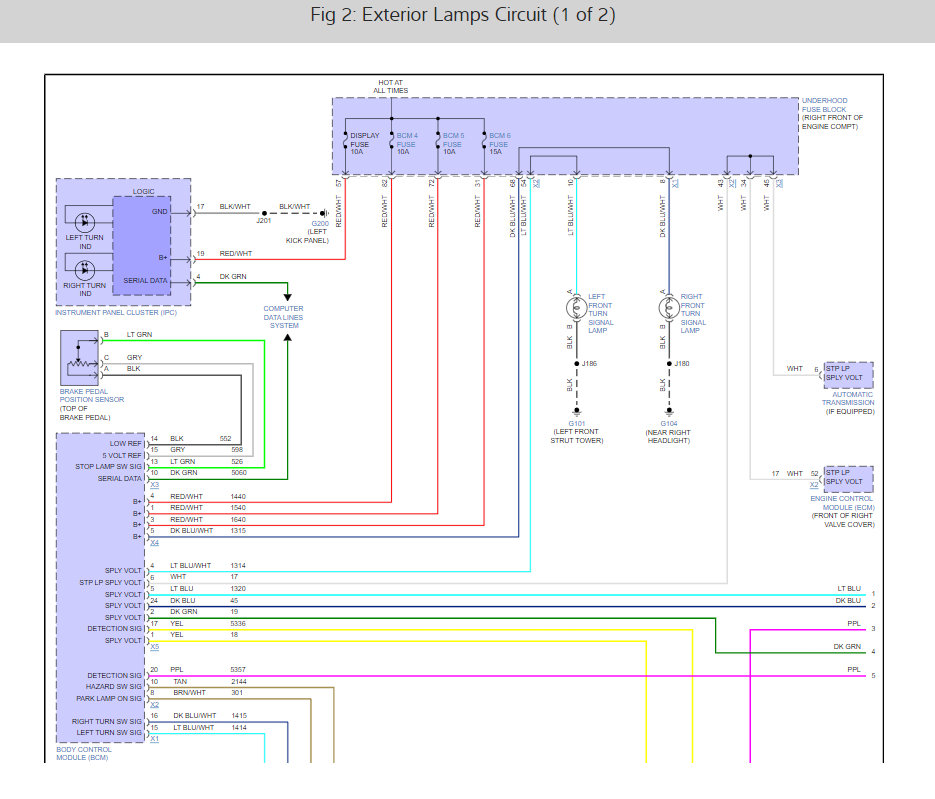Click the automatic transmission STP LP SPLY VOLT box

coord(849,375)
